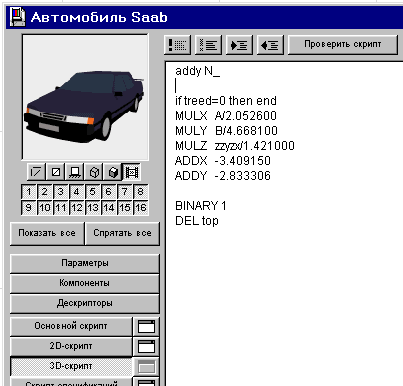The width and height of the screenshot is (403, 386).
Task: Open the Дескрипторы section
Action: tap(85, 303)
